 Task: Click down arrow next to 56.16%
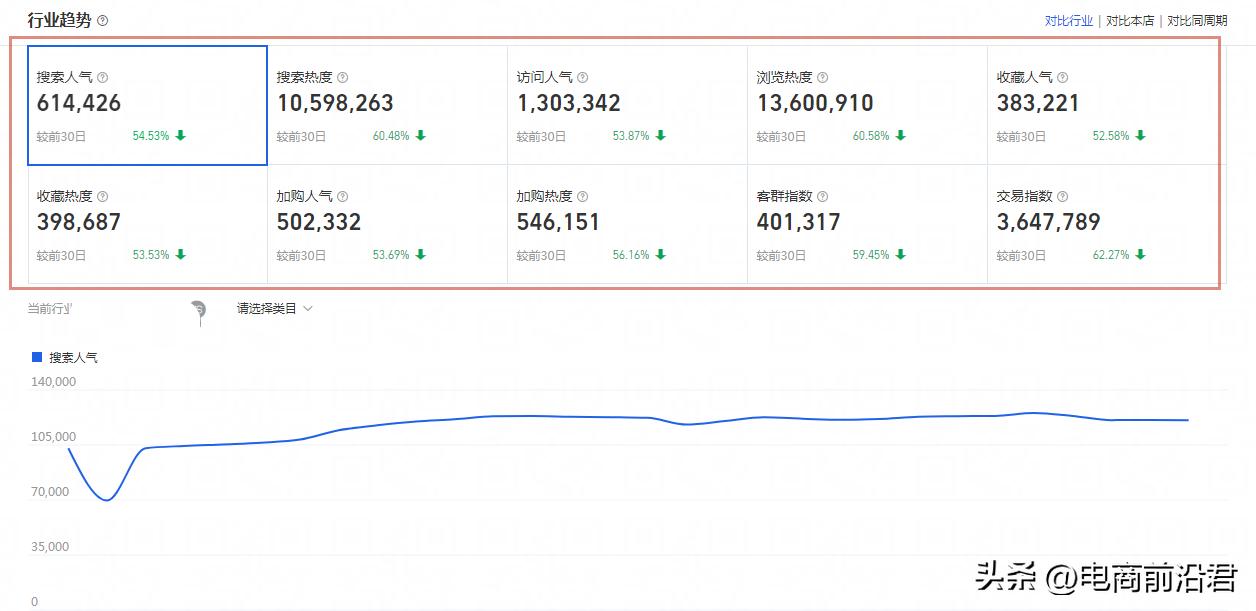pyautogui.click(x=661, y=255)
